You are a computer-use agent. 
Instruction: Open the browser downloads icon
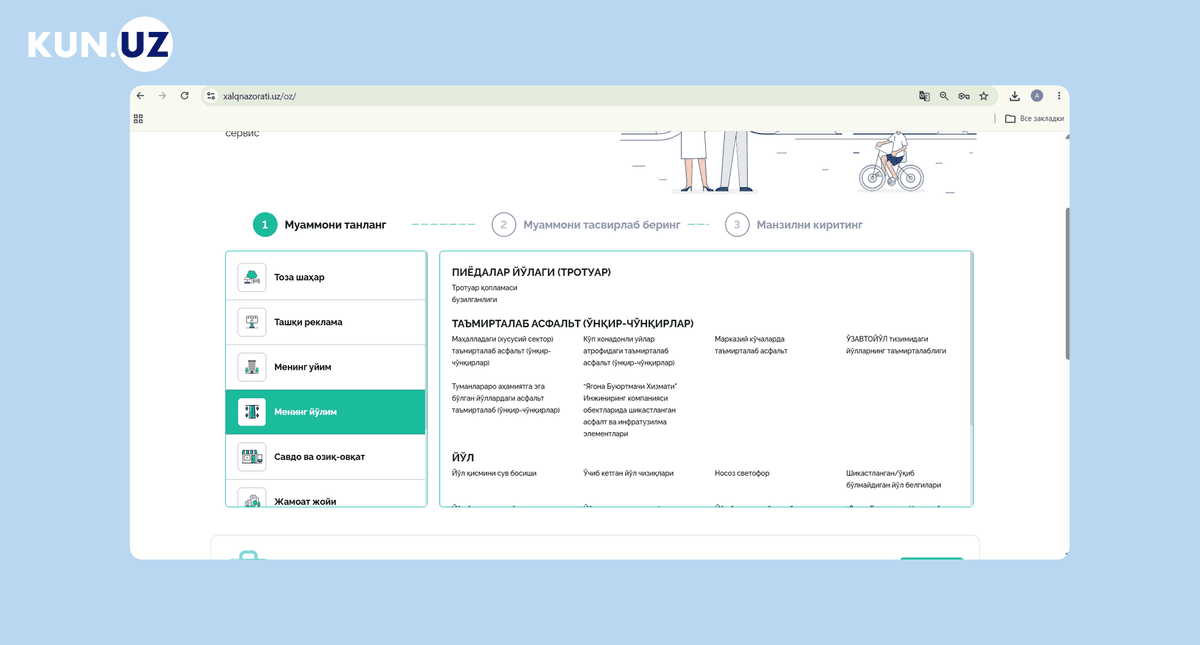(1014, 96)
